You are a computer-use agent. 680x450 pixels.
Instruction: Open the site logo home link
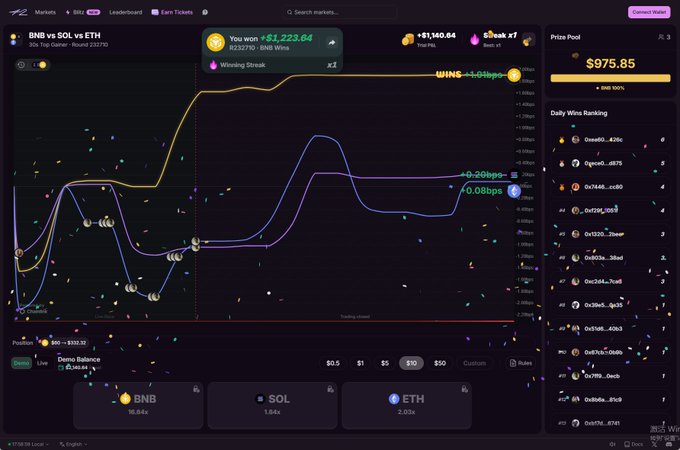(18, 12)
